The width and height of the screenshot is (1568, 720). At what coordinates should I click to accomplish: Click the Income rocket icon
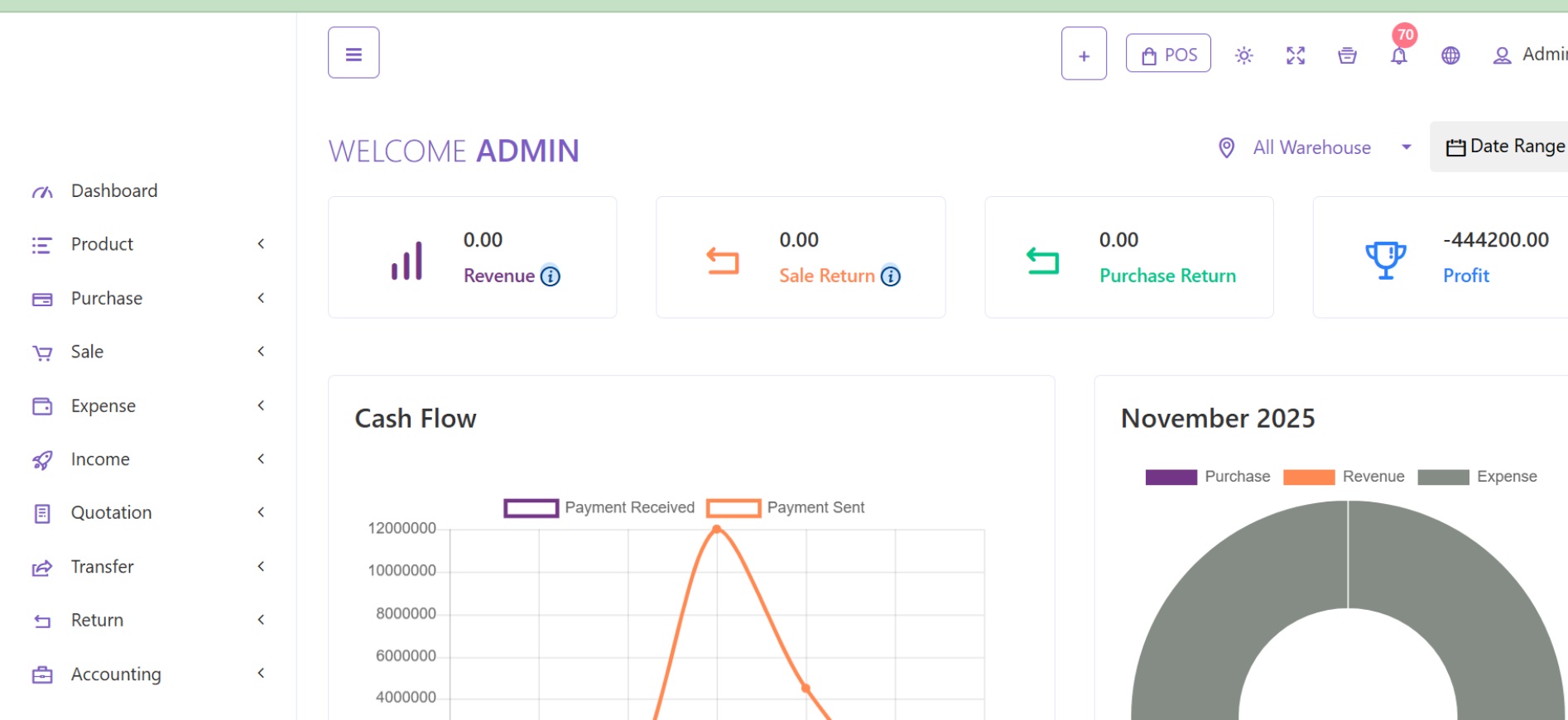coord(42,460)
